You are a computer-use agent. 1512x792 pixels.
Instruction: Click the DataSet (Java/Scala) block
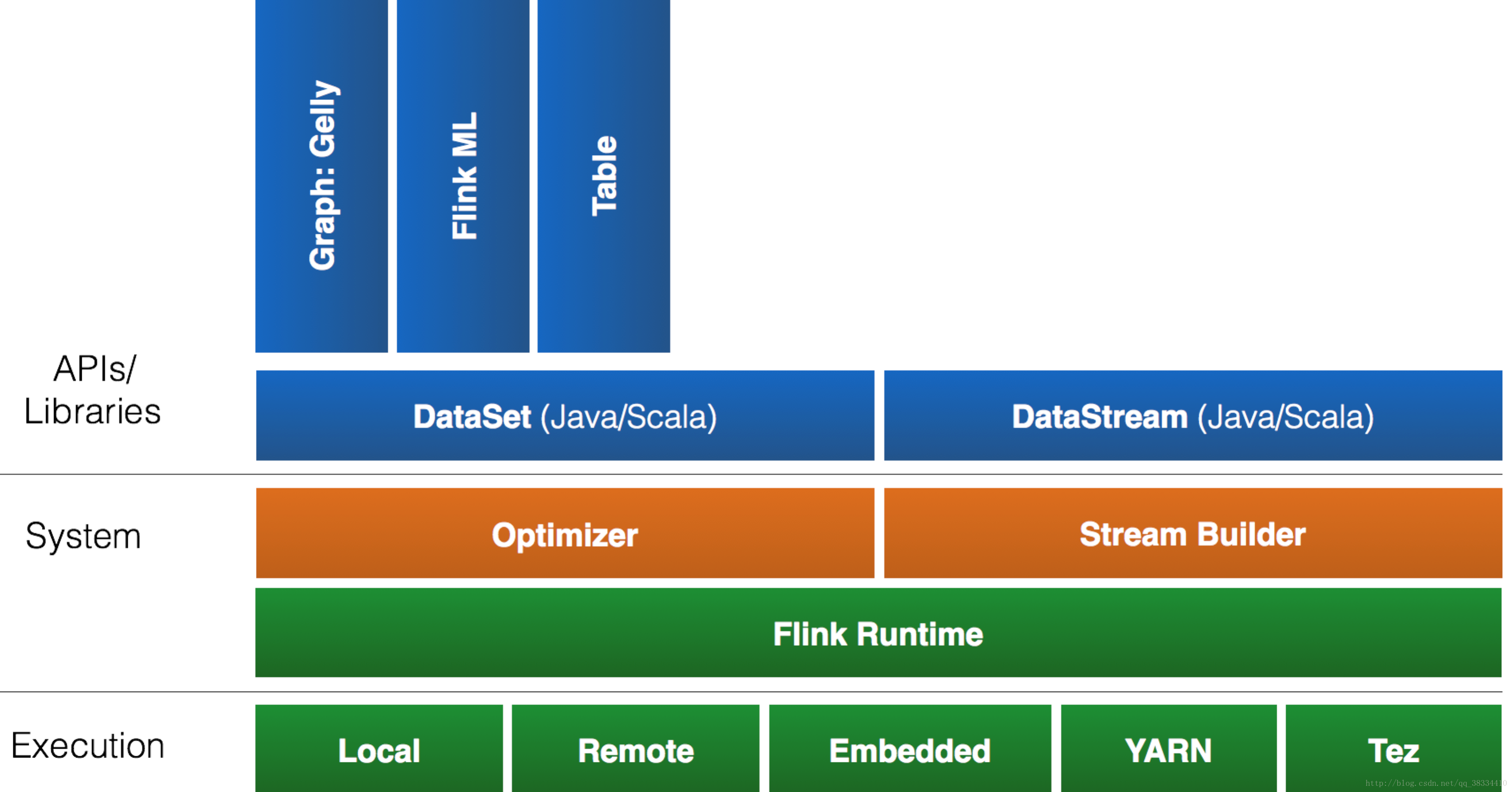(565, 415)
